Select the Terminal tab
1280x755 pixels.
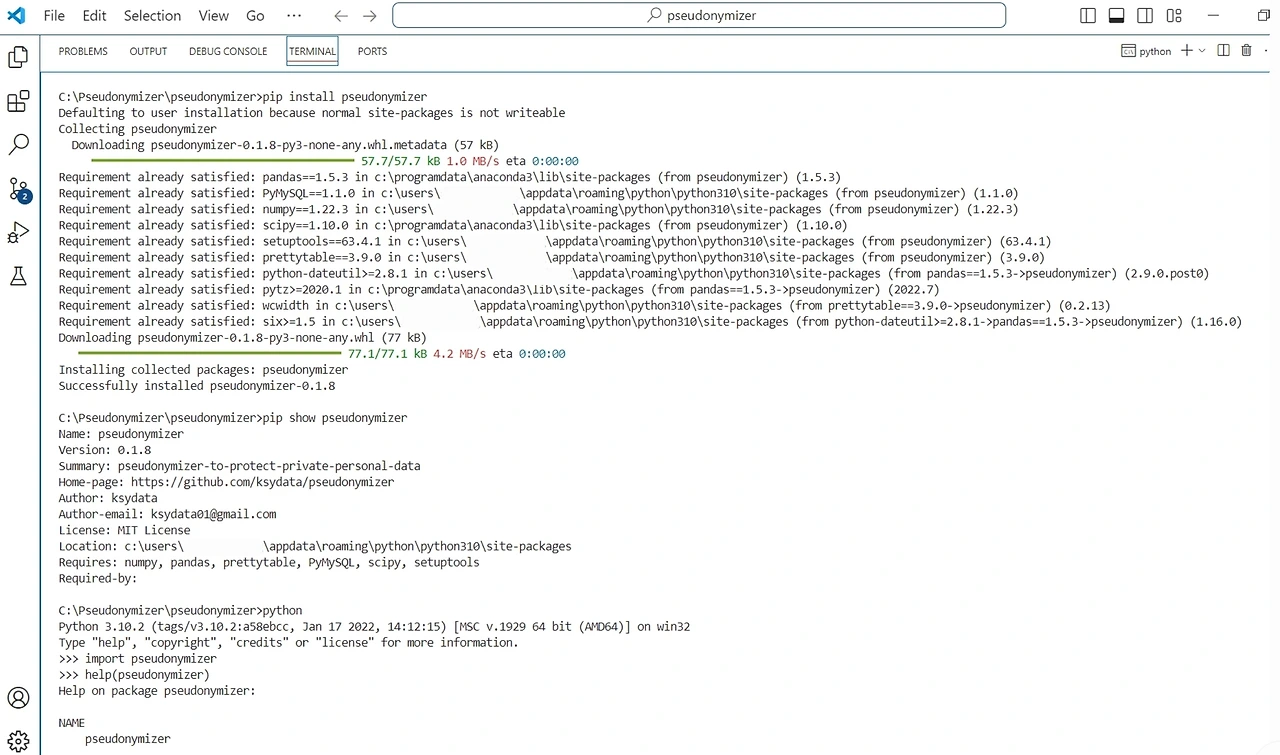pyautogui.click(x=312, y=51)
